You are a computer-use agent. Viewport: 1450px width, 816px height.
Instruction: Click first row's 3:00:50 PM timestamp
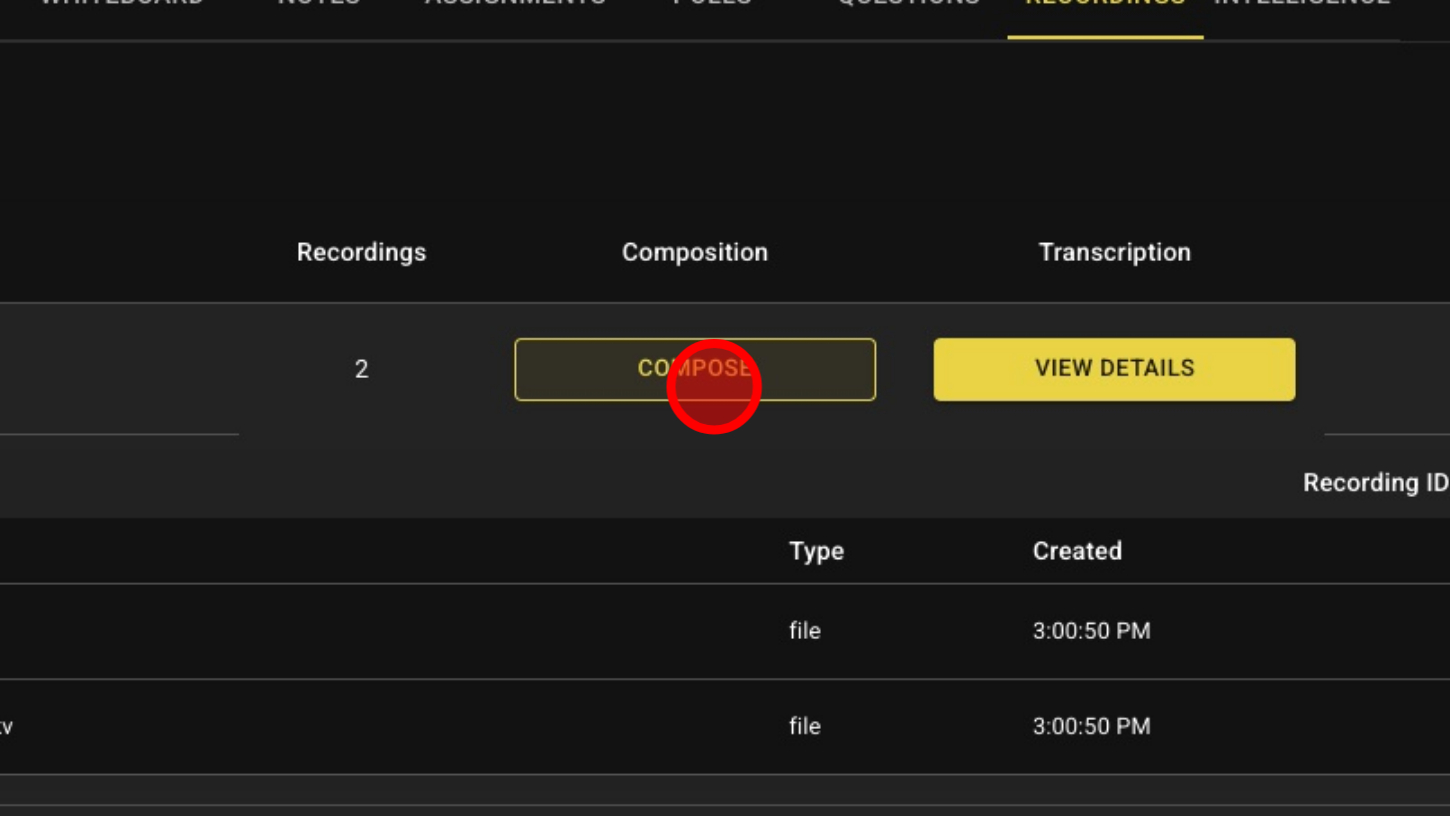coord(1091,631)
